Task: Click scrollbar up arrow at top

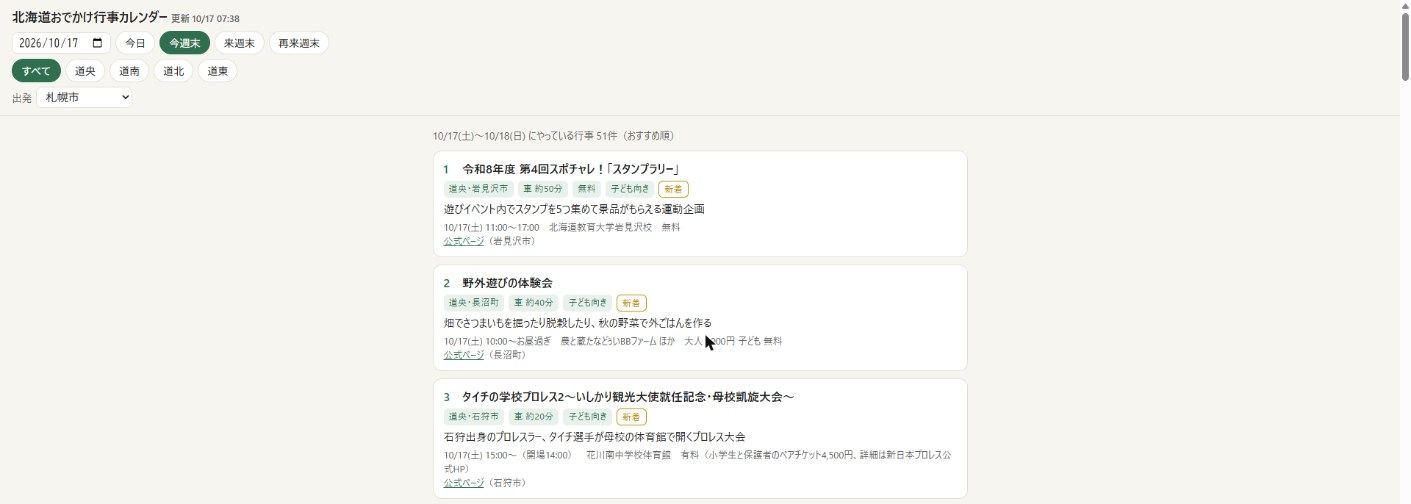Action: click(x=1404, y=5)
